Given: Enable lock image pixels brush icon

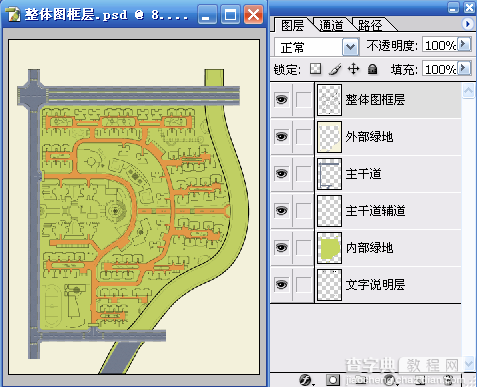Looking at the screenshot, I should [x=335, y=69].
